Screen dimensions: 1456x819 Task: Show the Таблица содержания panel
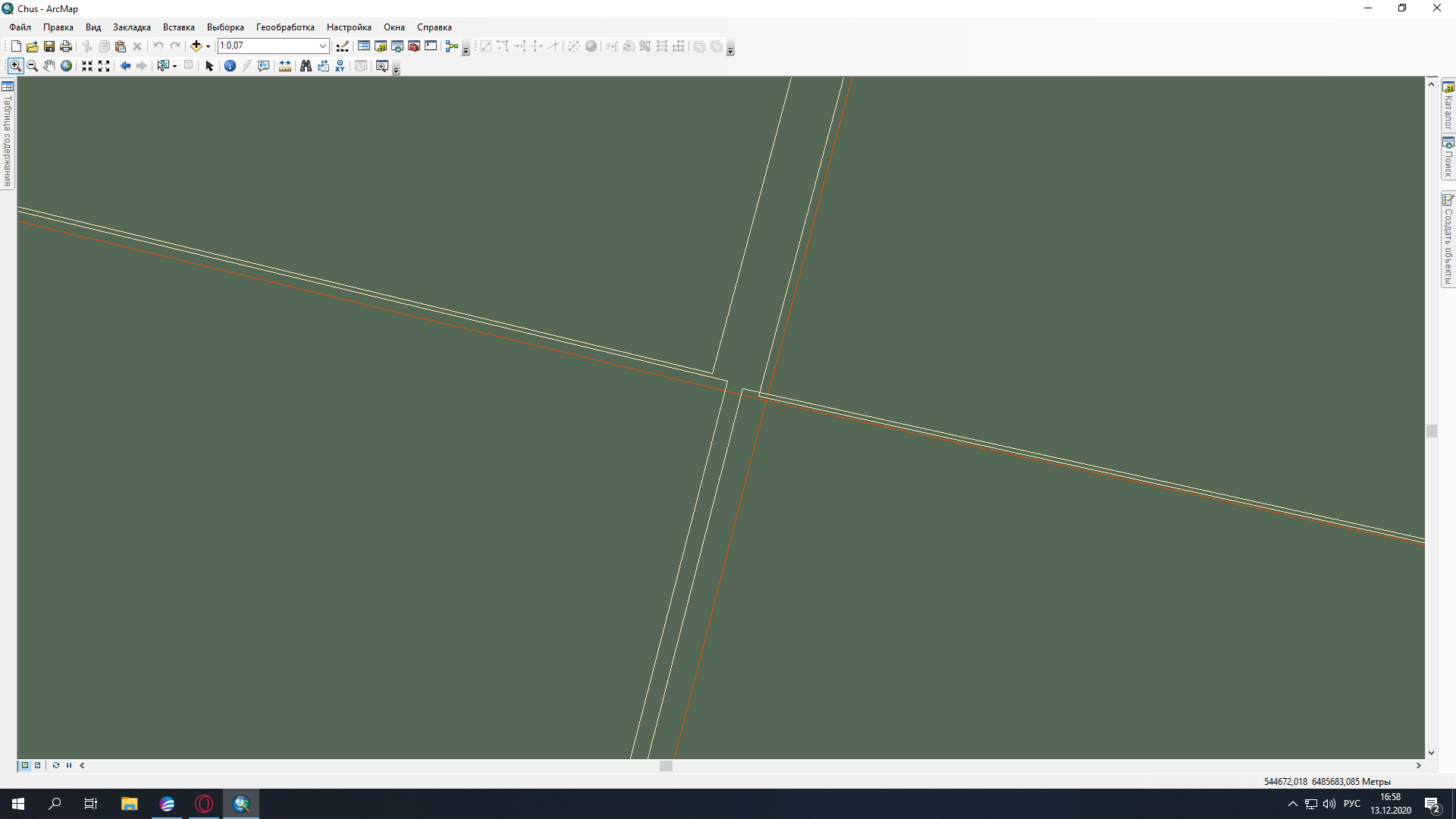8,133
